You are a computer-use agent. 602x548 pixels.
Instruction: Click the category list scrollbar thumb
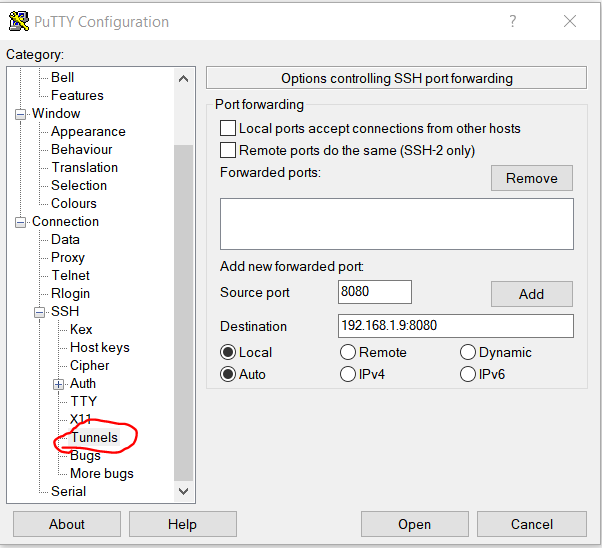click(x=184, y=313)
